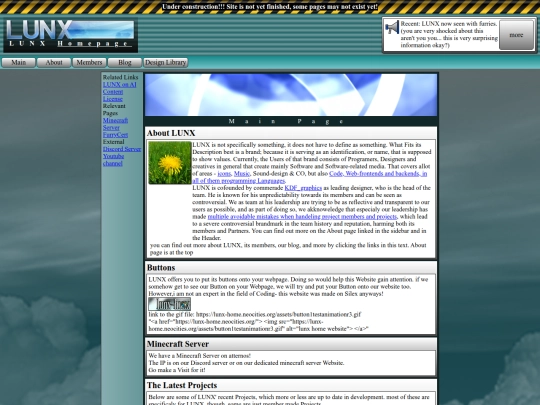Open the Content sidebar link

tap(113, 92)
